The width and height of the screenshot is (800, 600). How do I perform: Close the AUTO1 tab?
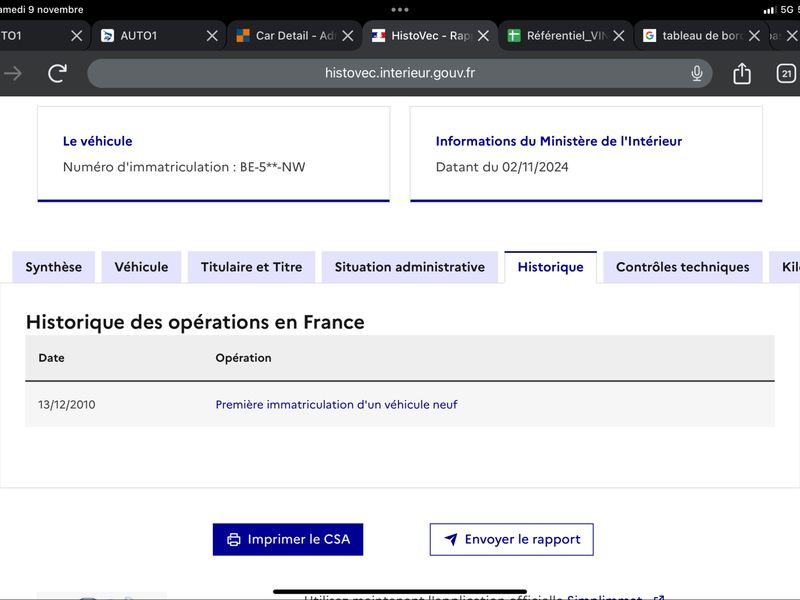(x=212, y=36)
